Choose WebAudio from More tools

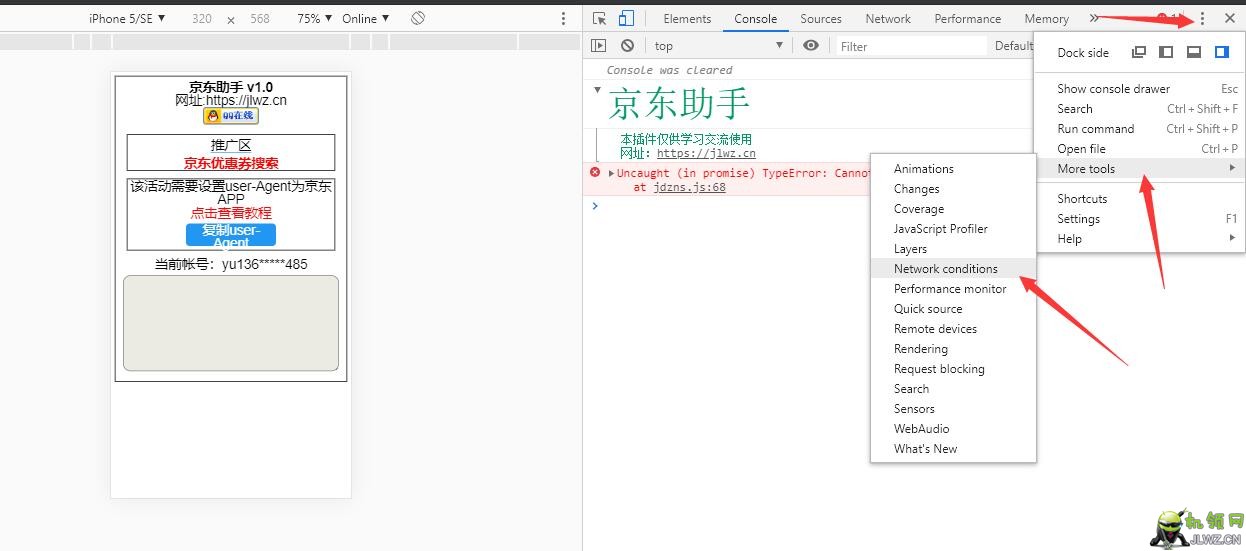click(x=953, y=428)
